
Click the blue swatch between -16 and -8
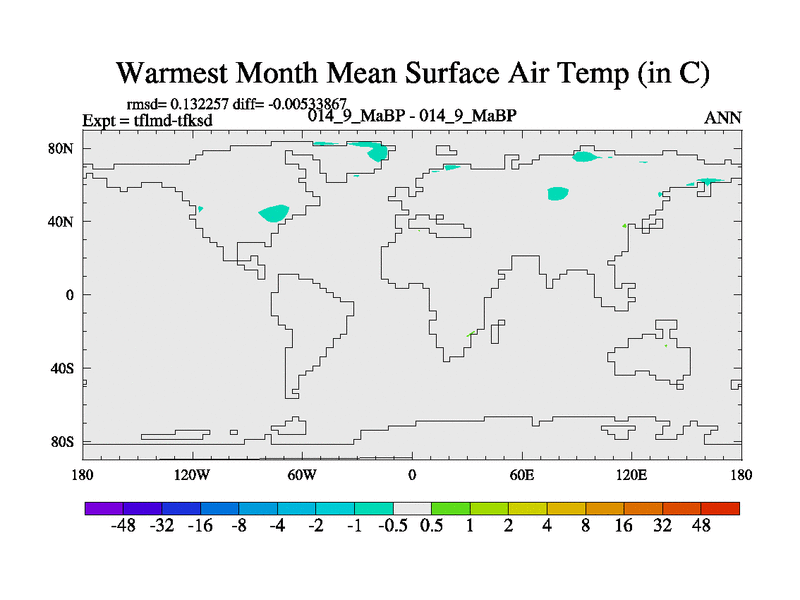pos(219,508)
